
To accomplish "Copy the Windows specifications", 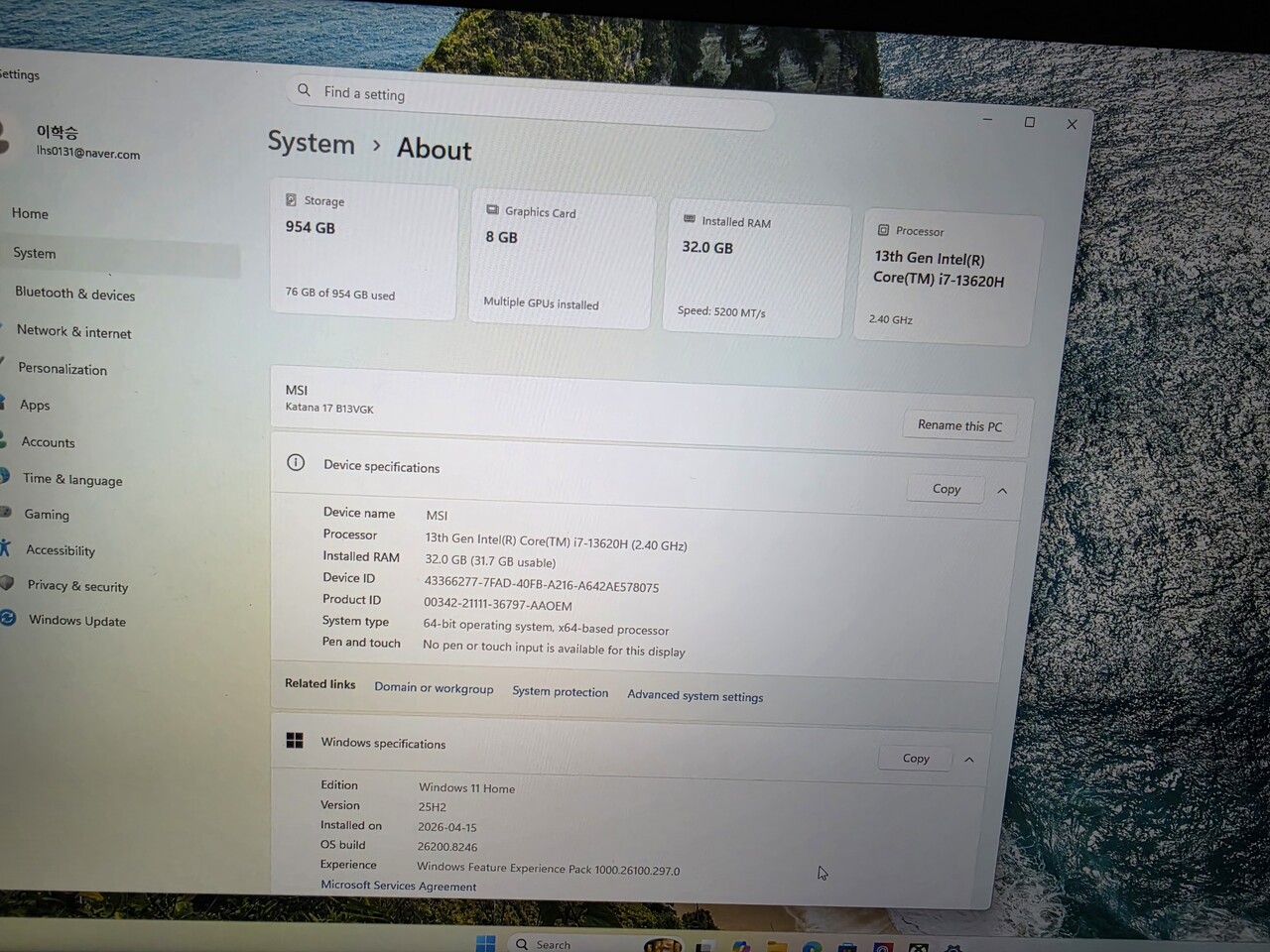I will tap(915, 759).
